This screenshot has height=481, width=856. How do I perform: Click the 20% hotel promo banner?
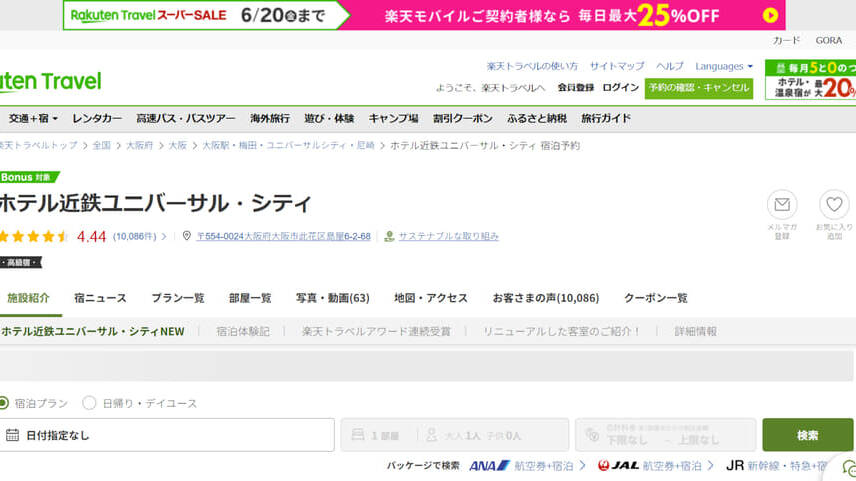tap(810, 80)
